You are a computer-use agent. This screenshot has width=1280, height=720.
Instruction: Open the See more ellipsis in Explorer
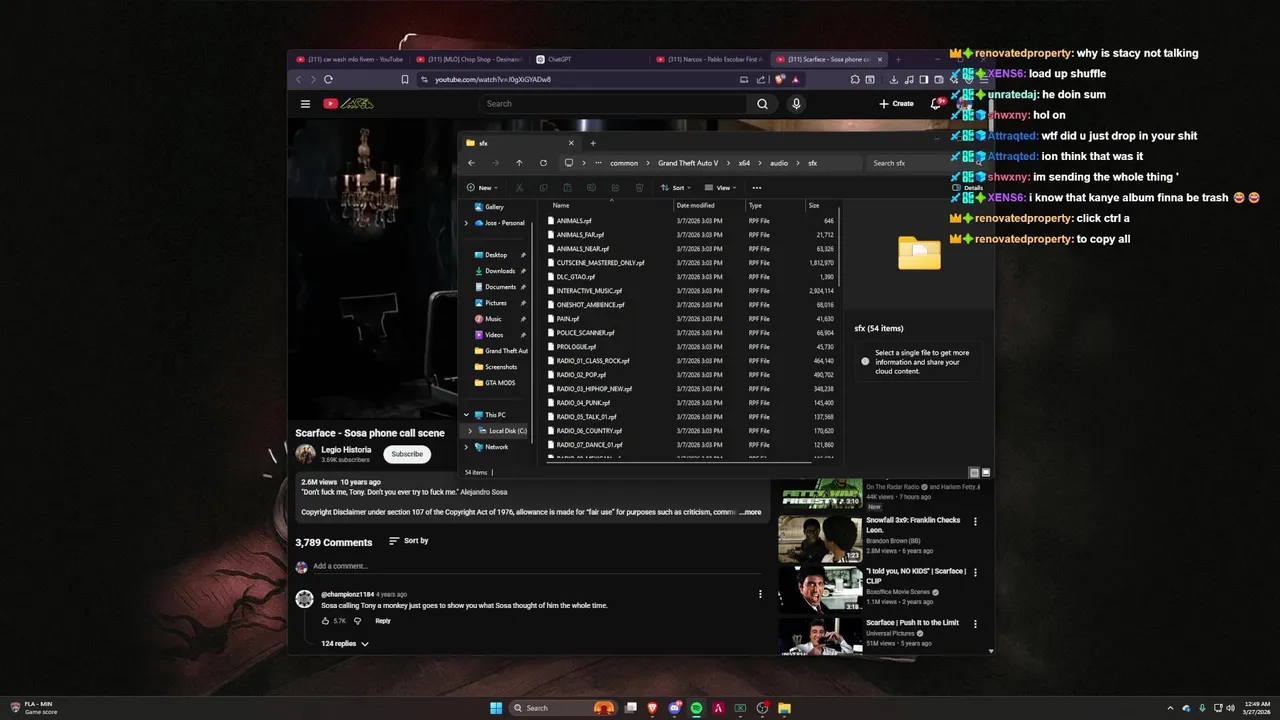[756, 187]
